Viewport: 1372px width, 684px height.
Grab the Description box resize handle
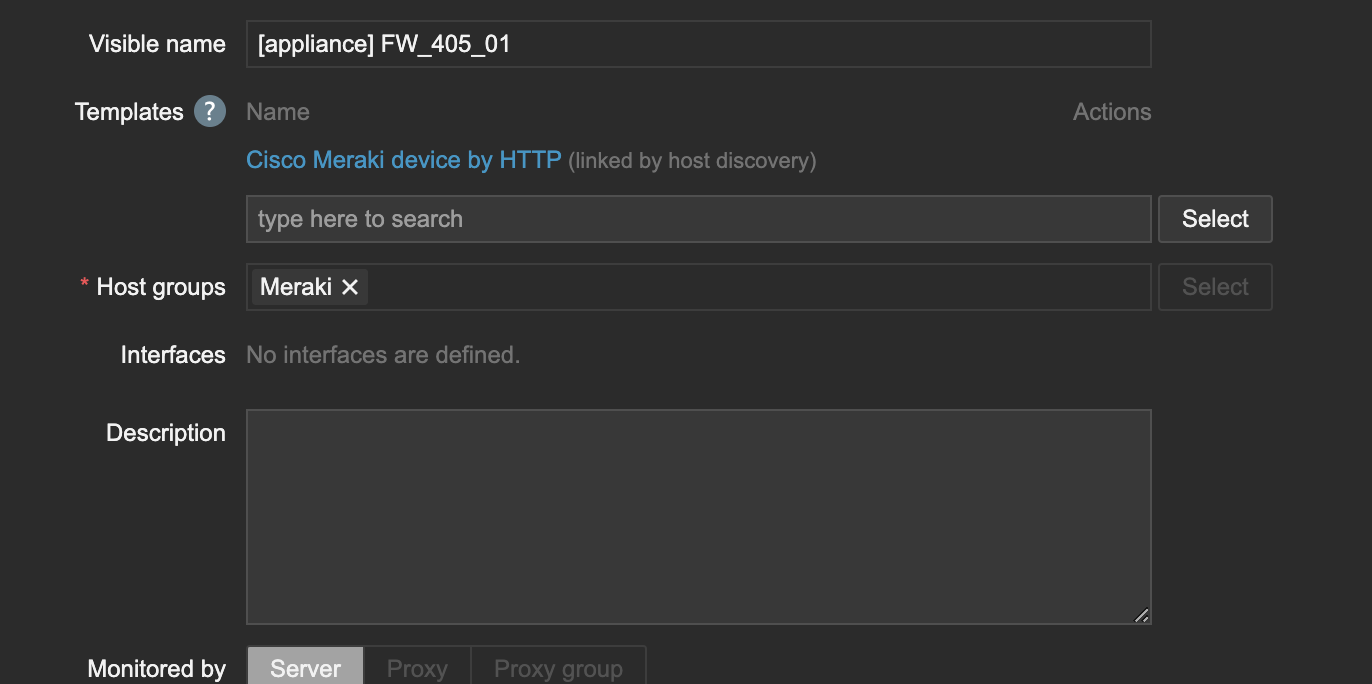point(1141,615)
